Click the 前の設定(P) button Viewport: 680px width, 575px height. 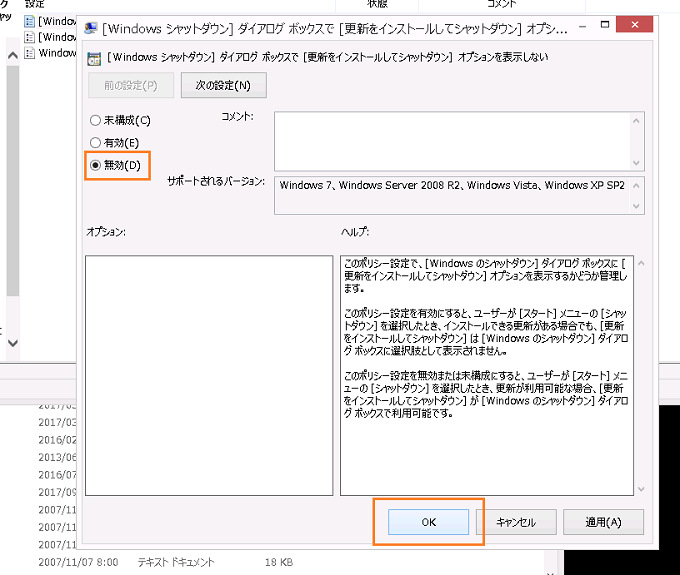click(131, 85)
